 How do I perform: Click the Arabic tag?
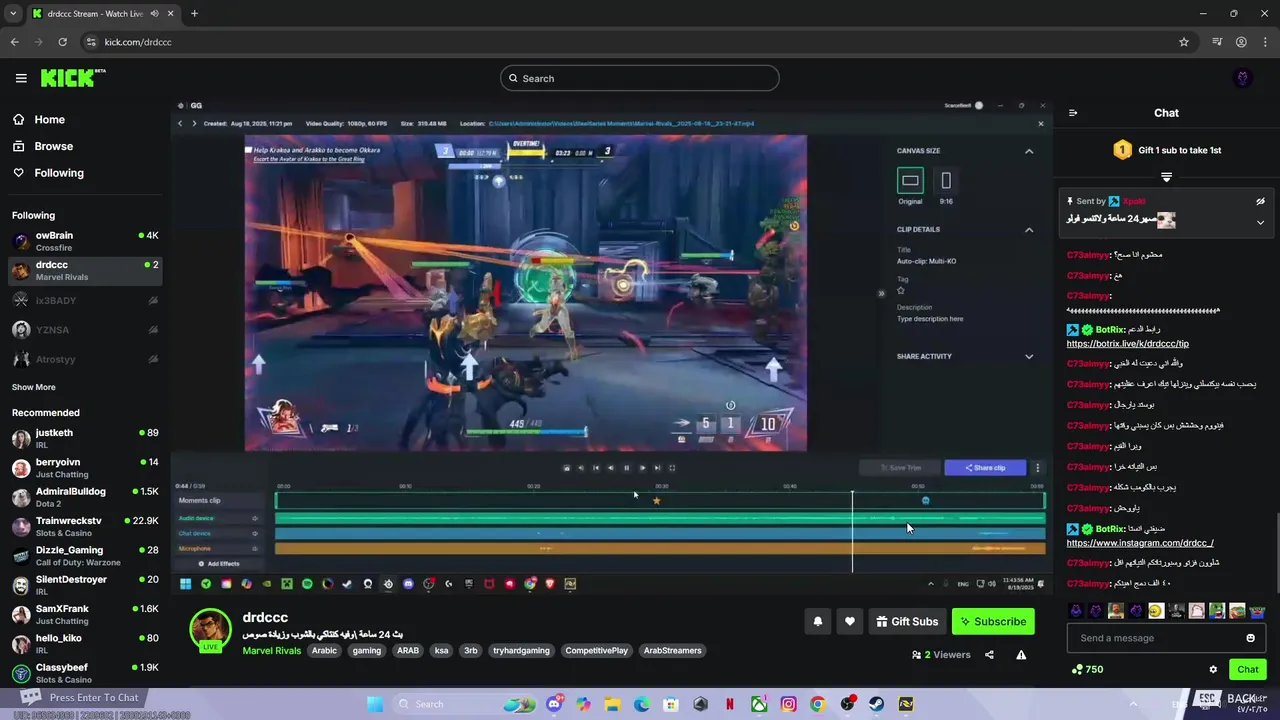coord(324,650)
